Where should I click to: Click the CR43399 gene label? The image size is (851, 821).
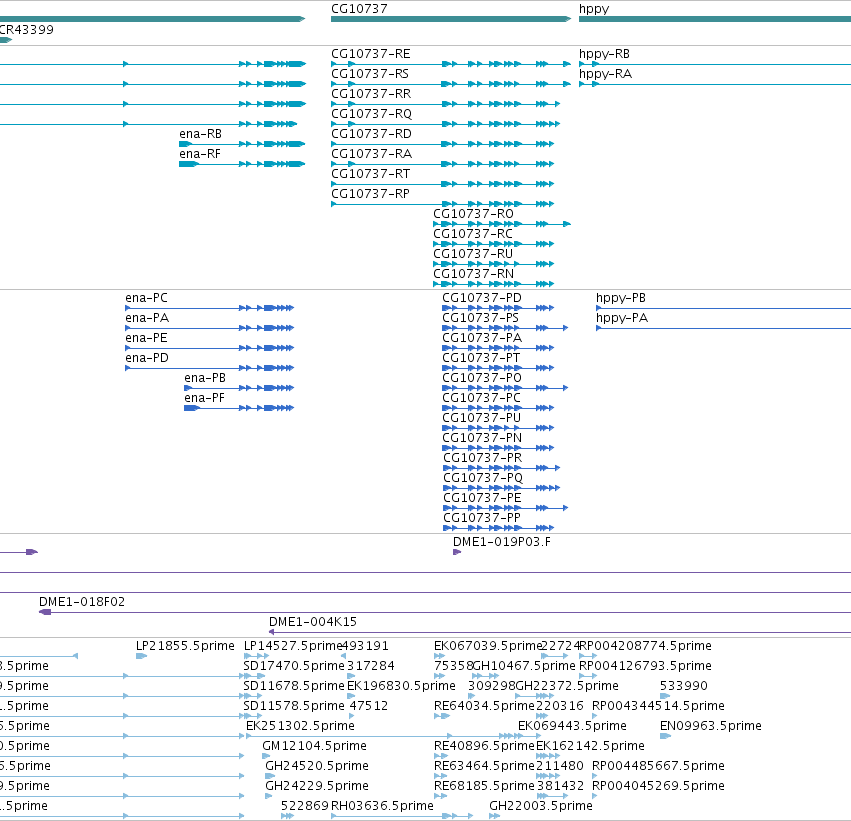pos(27,30)
